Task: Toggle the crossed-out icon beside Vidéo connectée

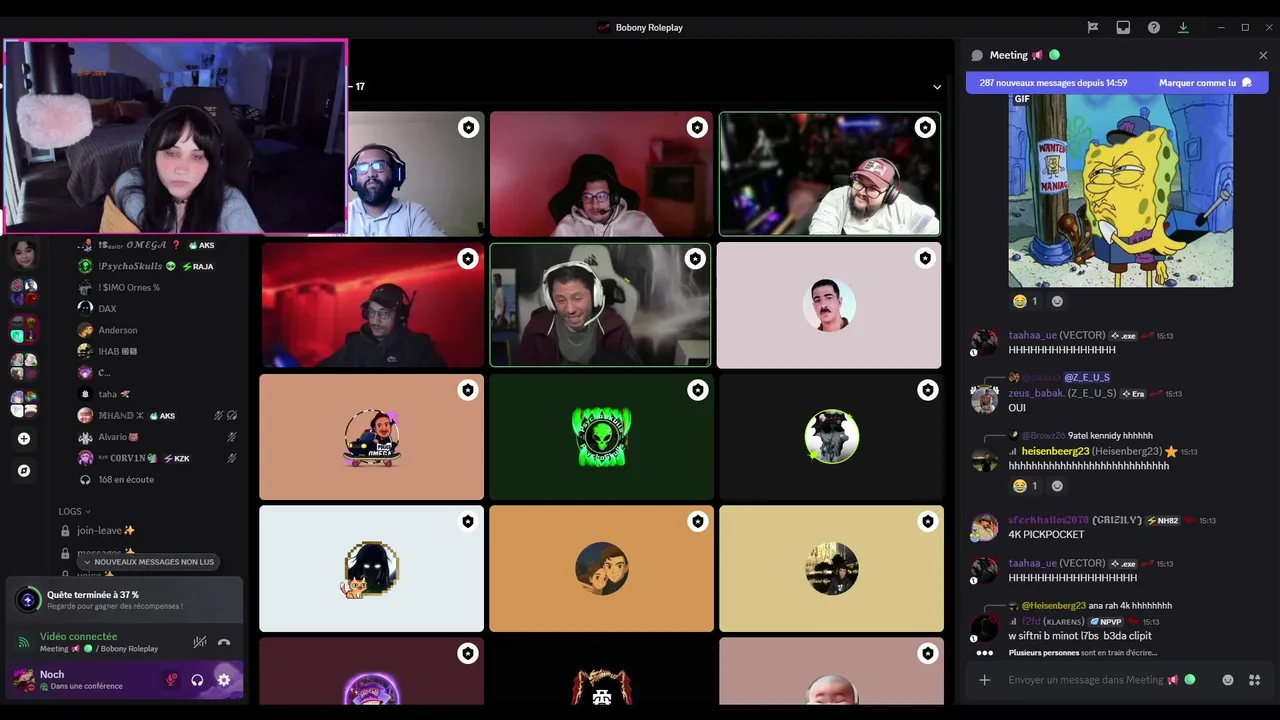Action: pyautogui.click(x=200, y=642)
